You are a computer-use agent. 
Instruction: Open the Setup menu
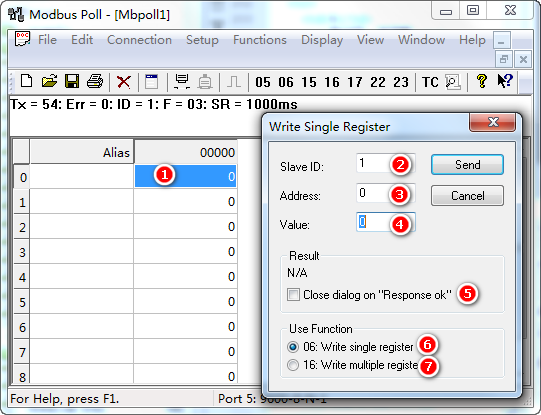pyautogui.click(x=202, y=40)
